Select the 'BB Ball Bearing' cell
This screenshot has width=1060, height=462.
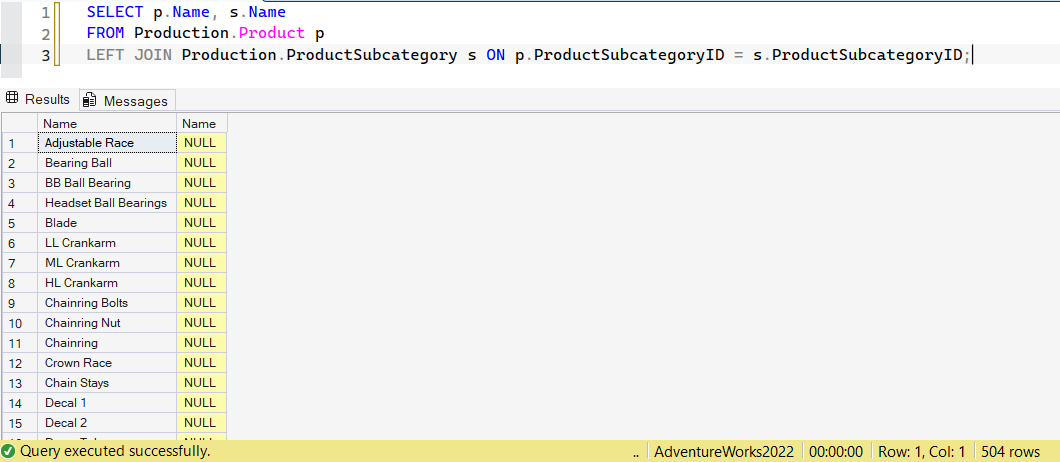(x=107, y=183)
